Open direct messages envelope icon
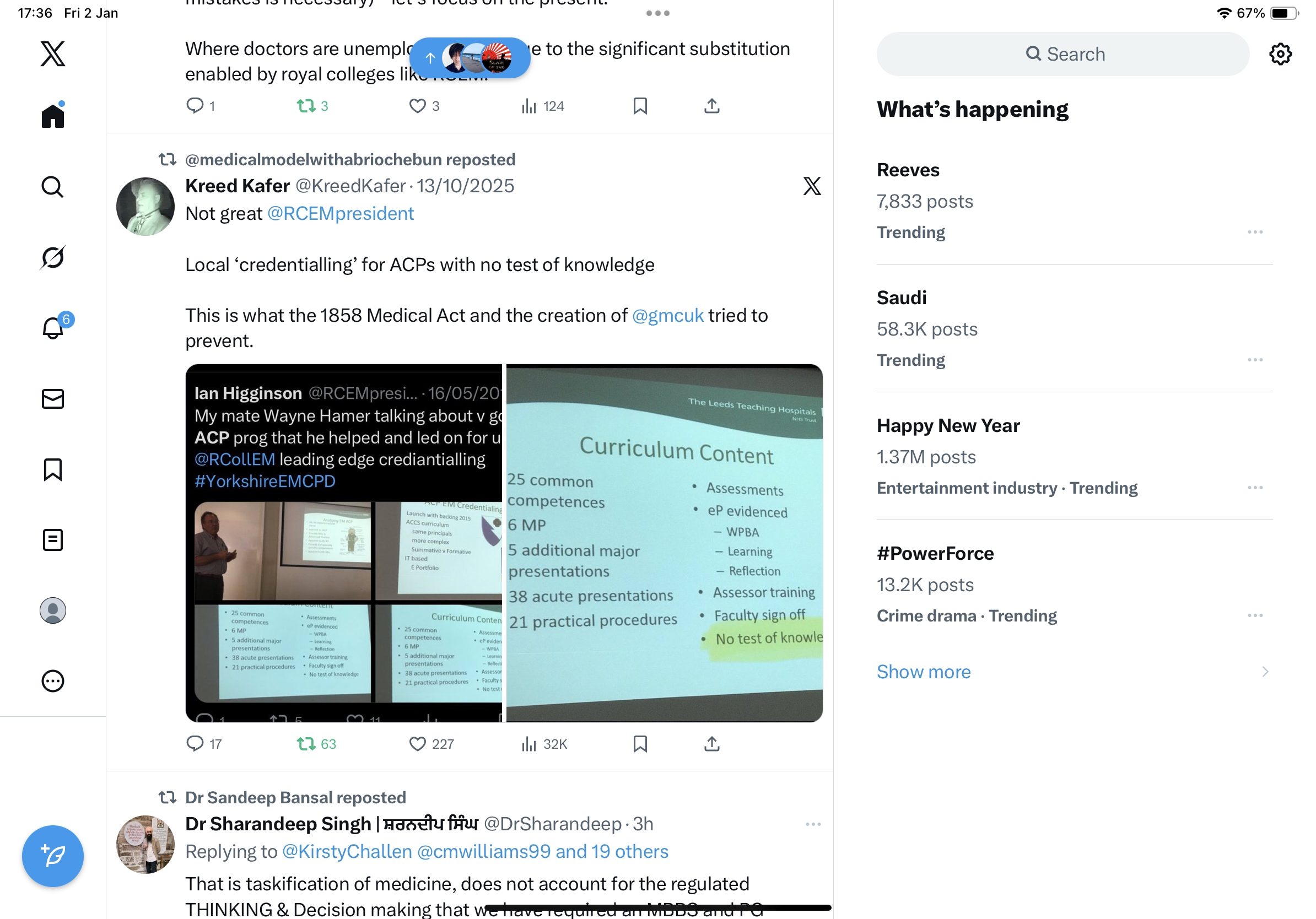The image size is (1316, 919). click(53, 399)
